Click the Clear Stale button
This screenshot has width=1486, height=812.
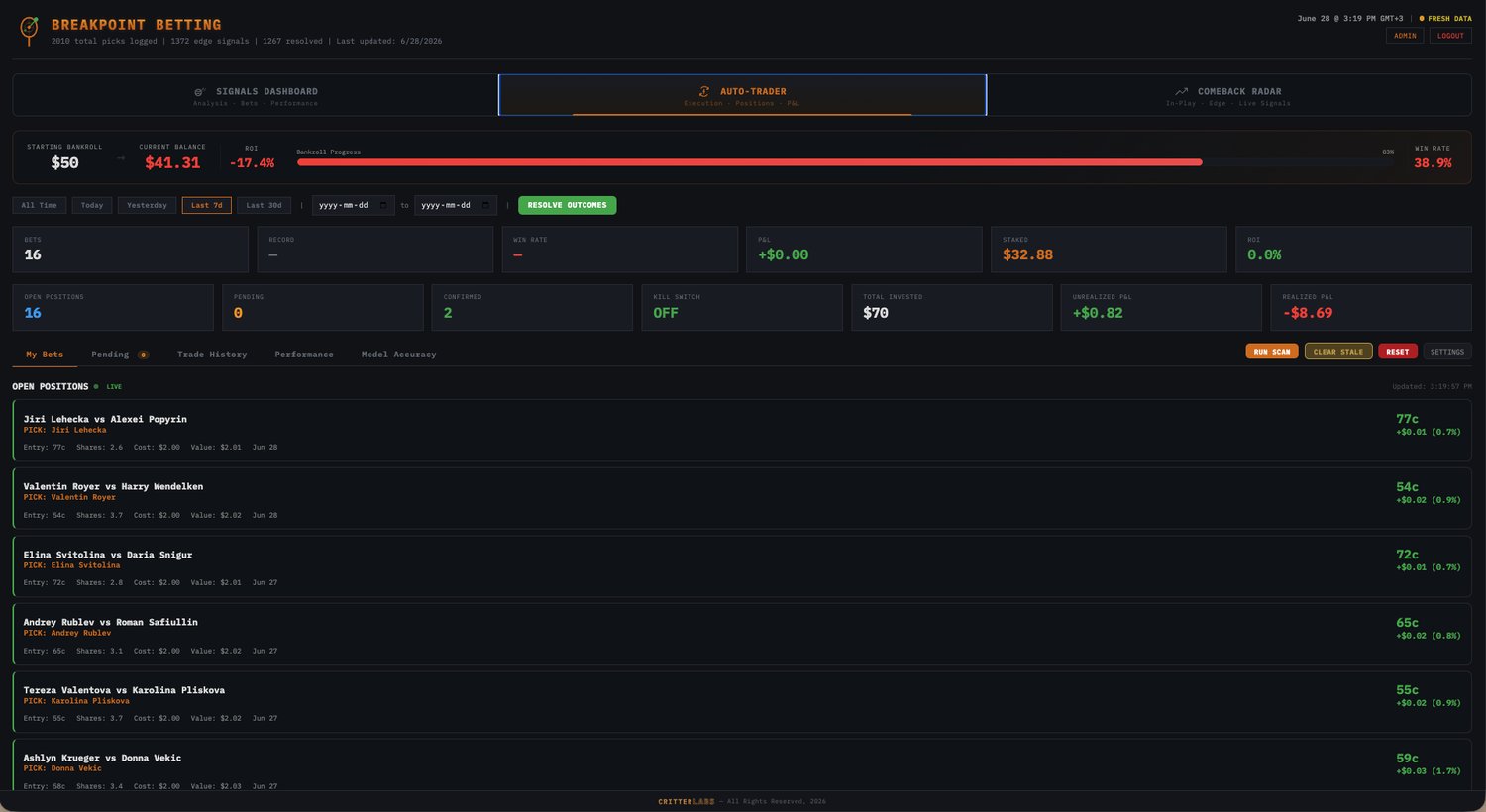pos(1338,352)
